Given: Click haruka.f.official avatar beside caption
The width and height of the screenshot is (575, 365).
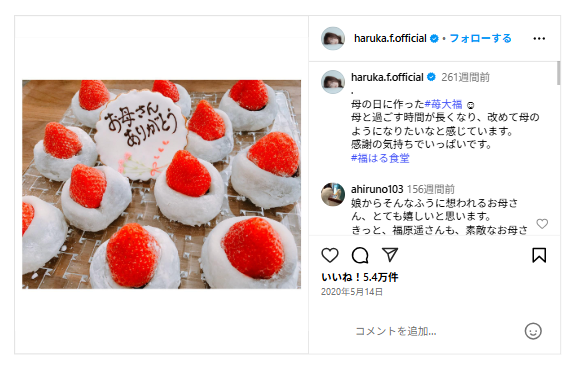Looking at the screenshot, I should click(333, 82).
